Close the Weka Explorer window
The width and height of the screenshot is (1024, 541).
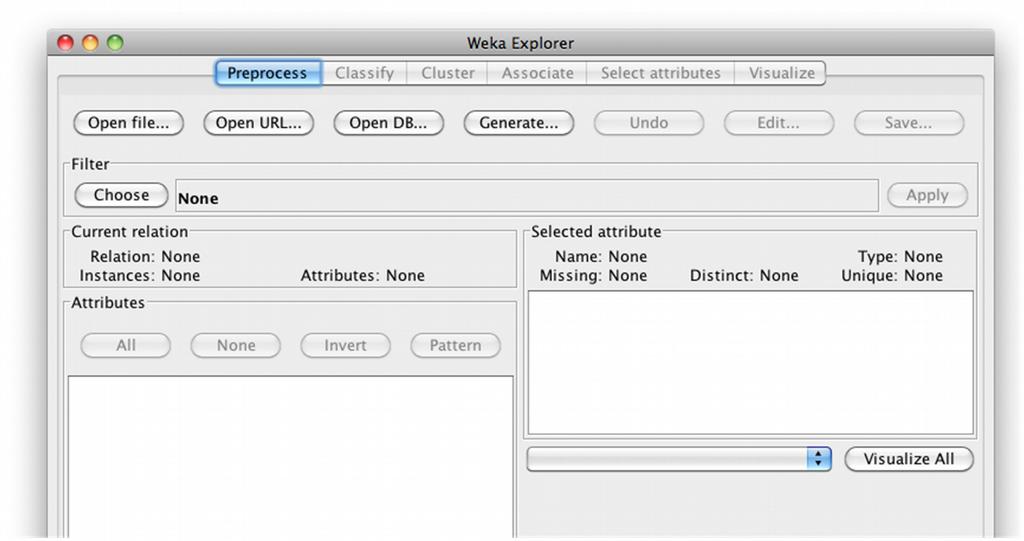tap(65, 43)
